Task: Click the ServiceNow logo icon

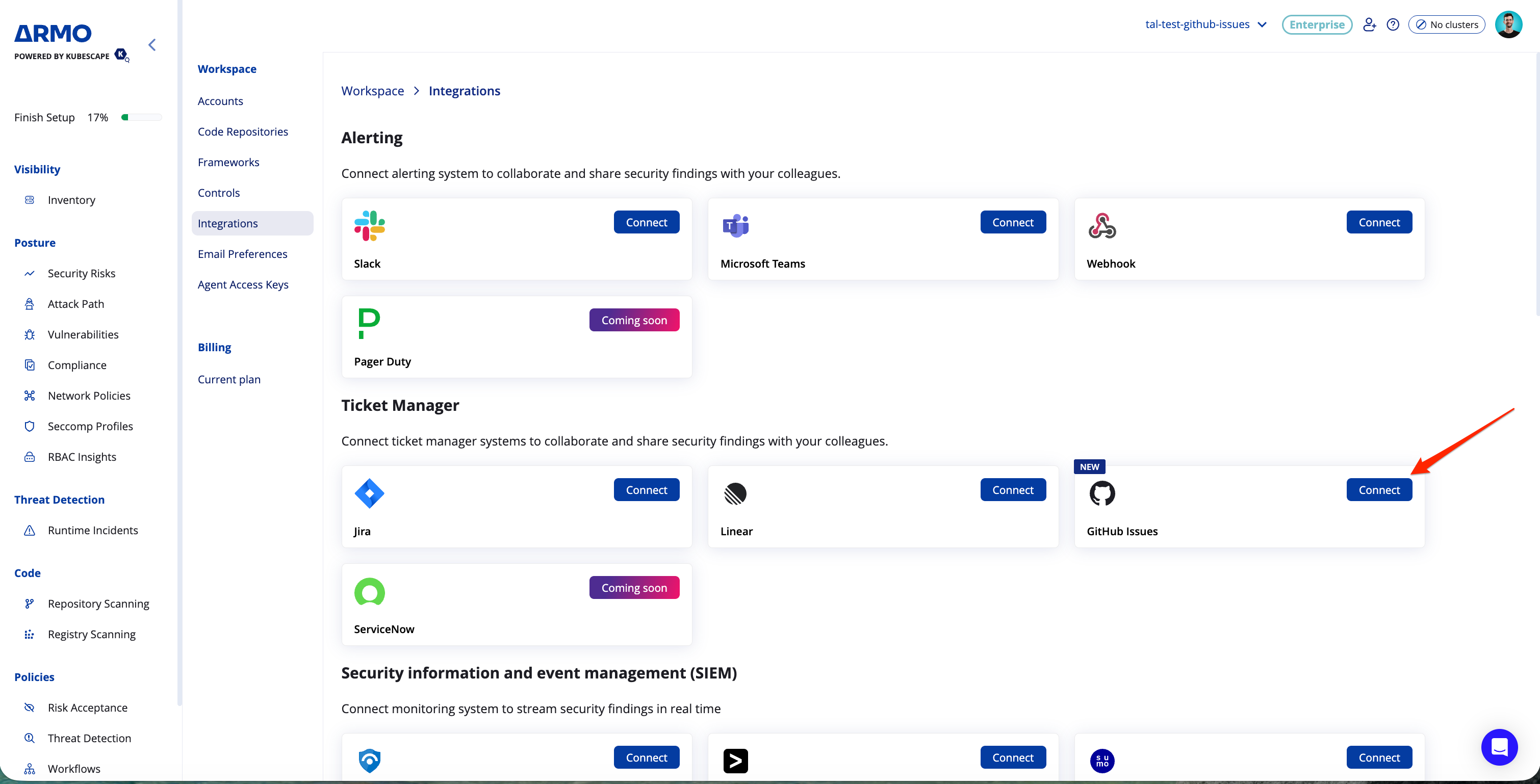Action: click(370, 592)
